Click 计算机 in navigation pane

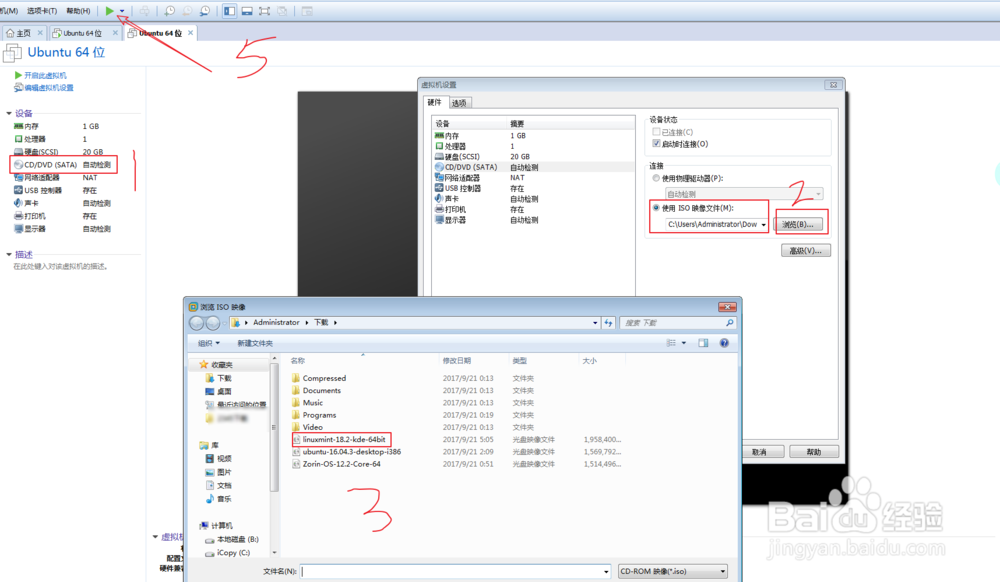[x=221, y=526]
